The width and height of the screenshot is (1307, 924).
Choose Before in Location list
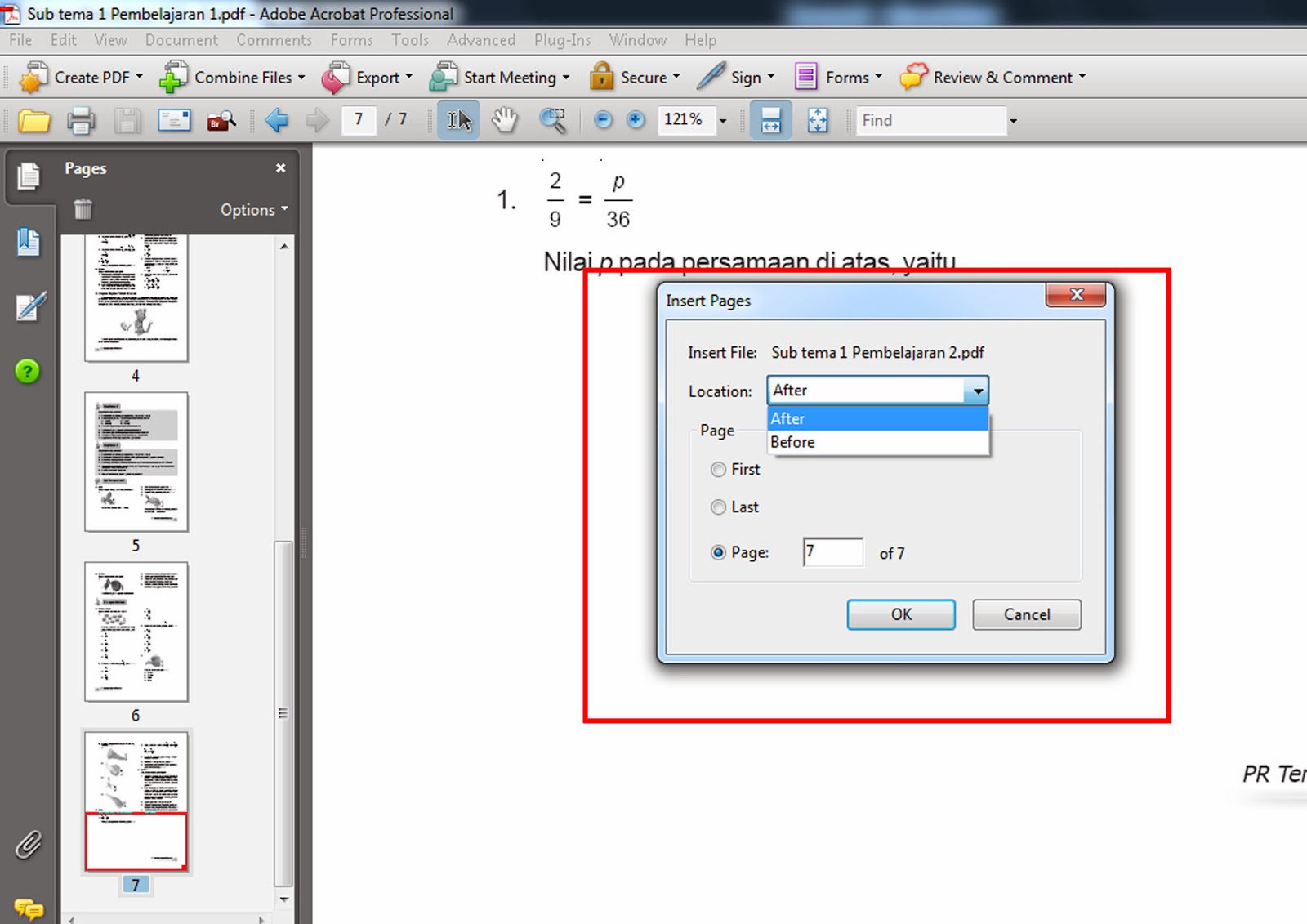tap(877, 442)
